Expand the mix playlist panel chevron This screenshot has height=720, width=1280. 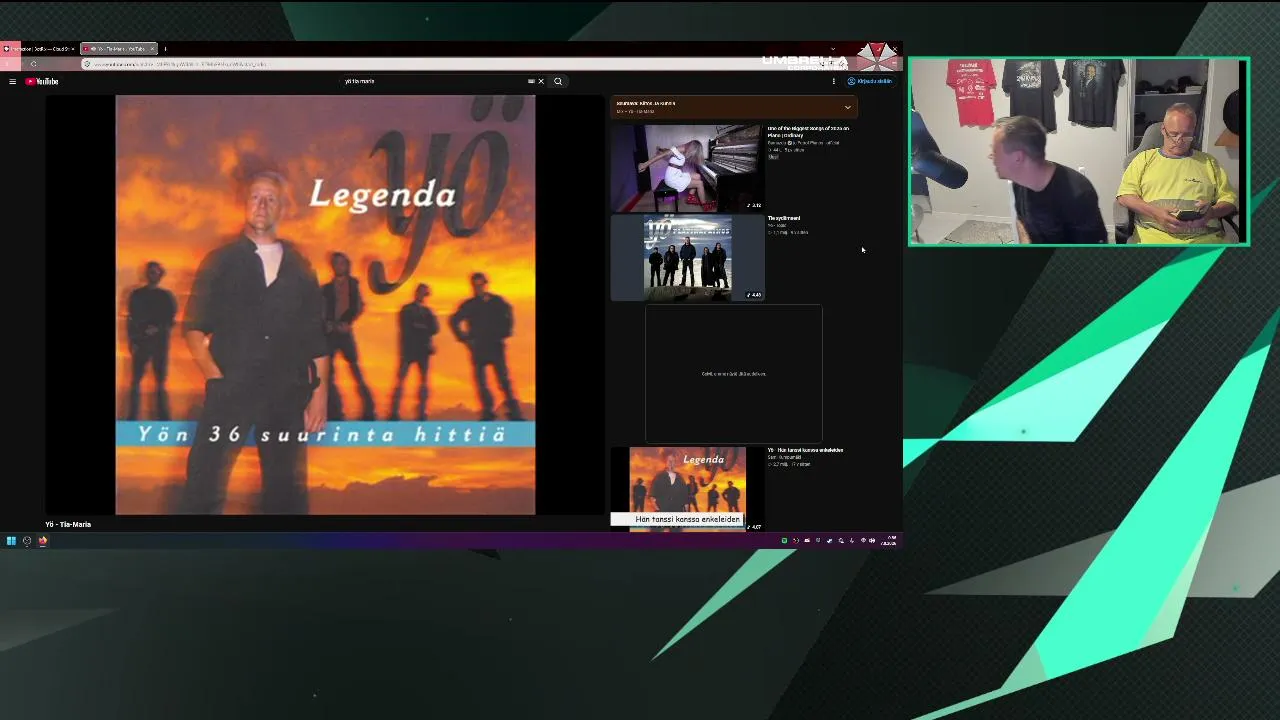(847, 107)
